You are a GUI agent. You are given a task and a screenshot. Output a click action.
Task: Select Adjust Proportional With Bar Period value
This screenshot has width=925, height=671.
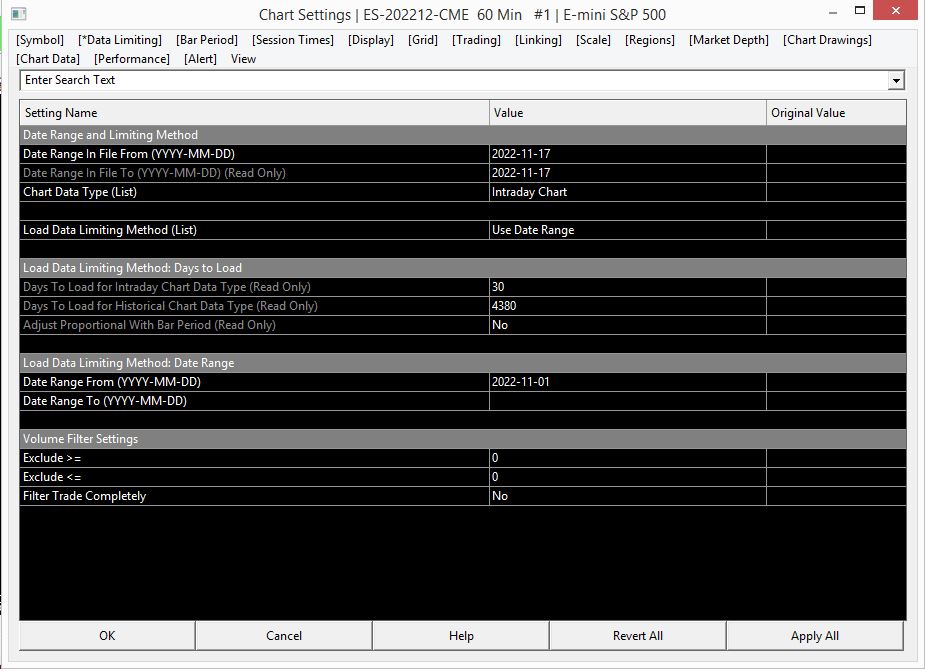(x=628, y=325)
